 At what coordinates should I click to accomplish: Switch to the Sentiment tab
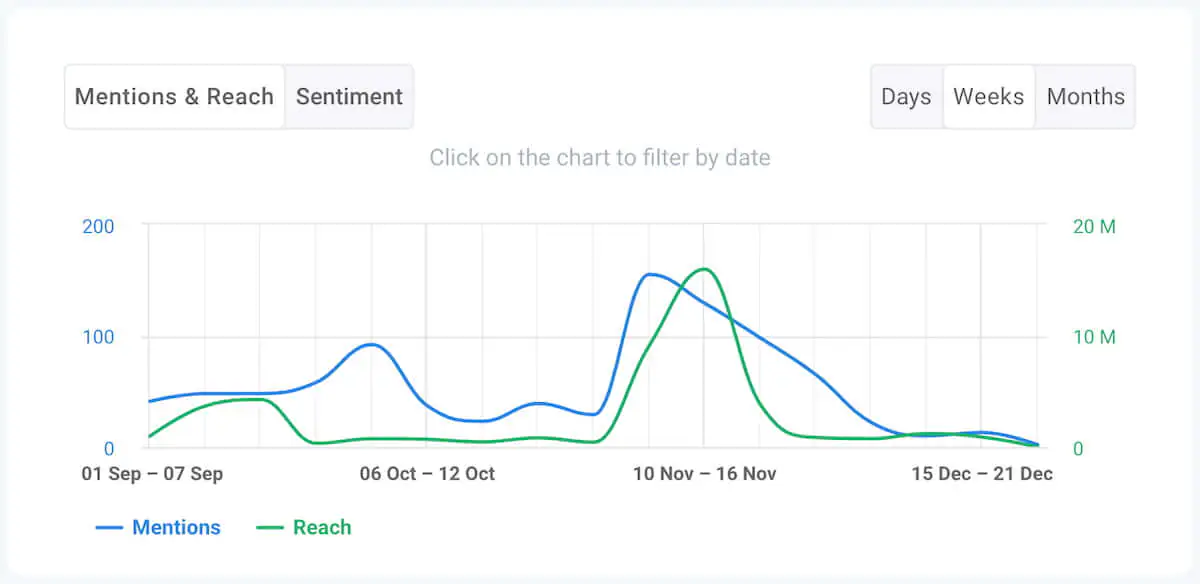click(x=349, y=96)
